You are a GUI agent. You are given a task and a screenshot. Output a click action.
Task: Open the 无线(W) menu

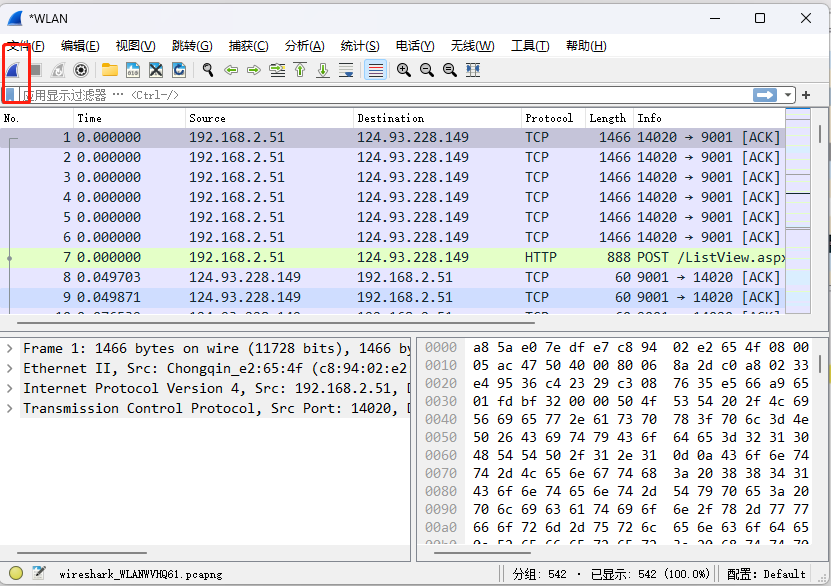pos(472,46)
